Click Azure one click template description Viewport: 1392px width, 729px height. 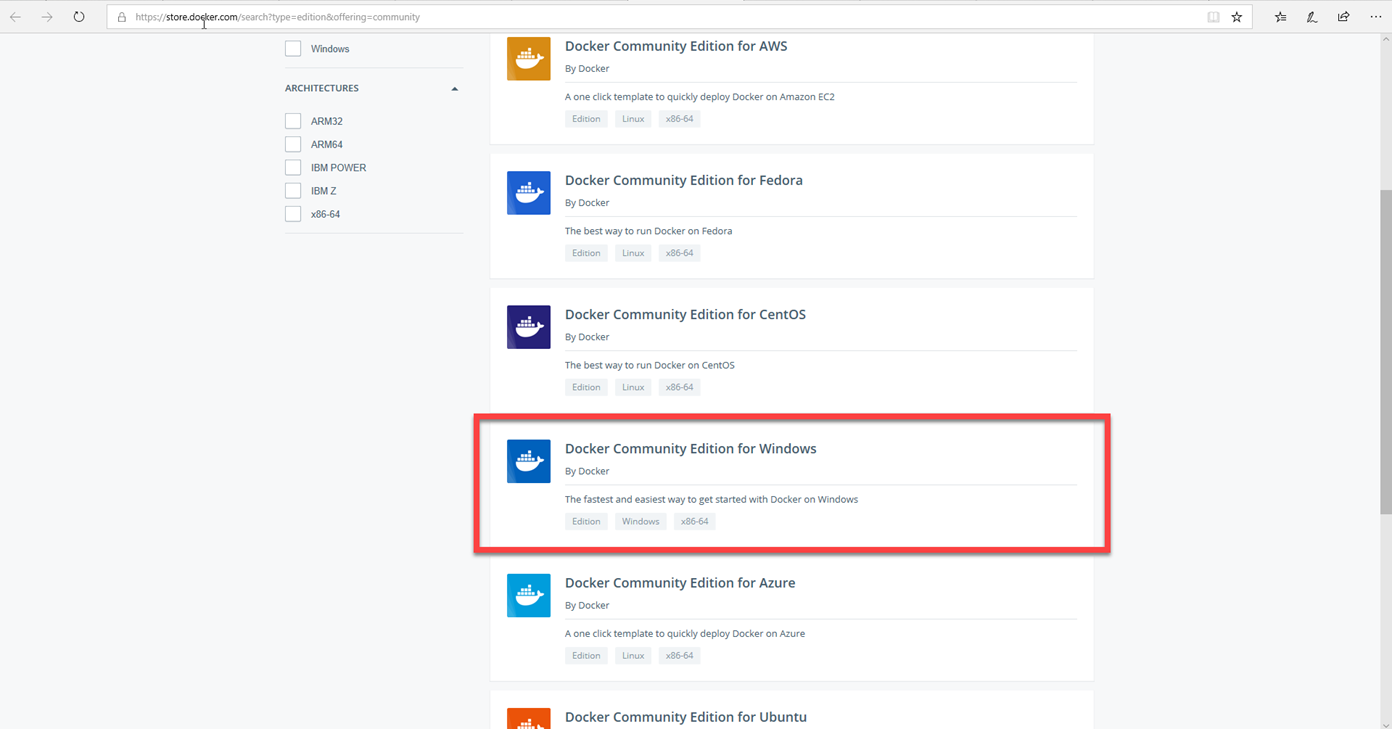[x=684, y=633]
